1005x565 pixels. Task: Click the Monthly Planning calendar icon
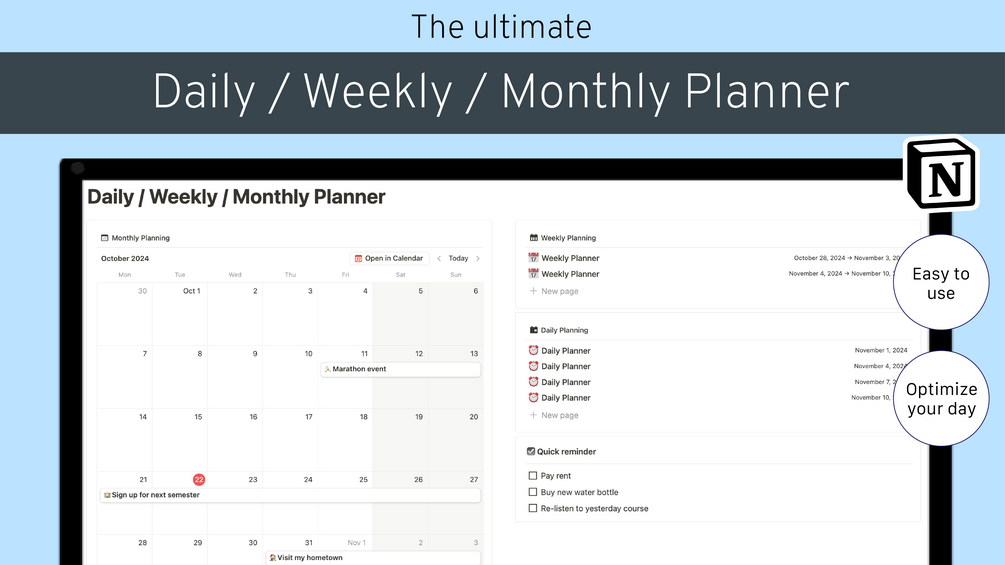[x=105, y=238]
